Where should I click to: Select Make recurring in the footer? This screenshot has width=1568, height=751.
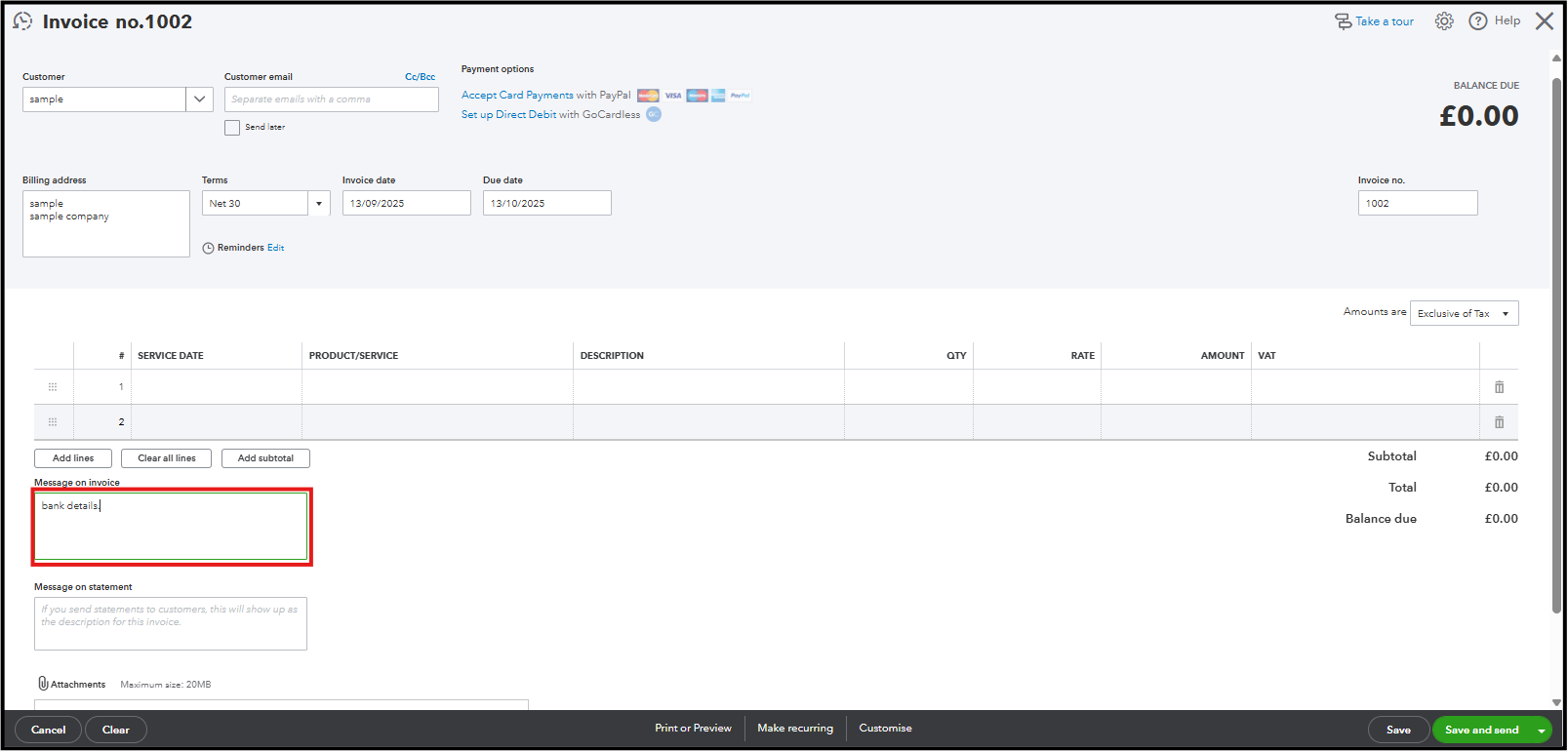point(795,729)
